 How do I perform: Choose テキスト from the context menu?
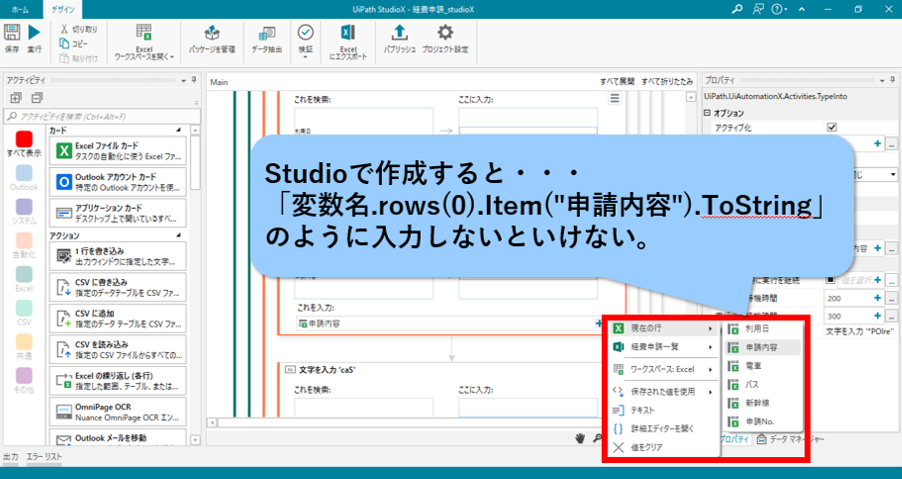click(x=662, y=411)
